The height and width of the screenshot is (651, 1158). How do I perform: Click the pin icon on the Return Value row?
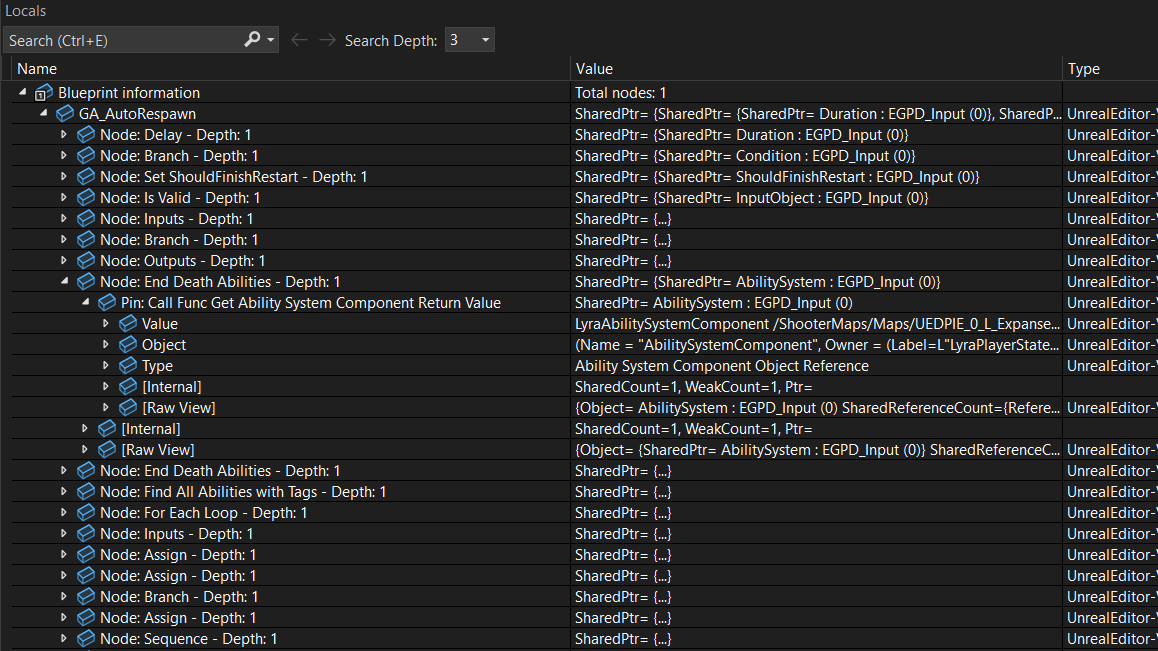point(107,302)
